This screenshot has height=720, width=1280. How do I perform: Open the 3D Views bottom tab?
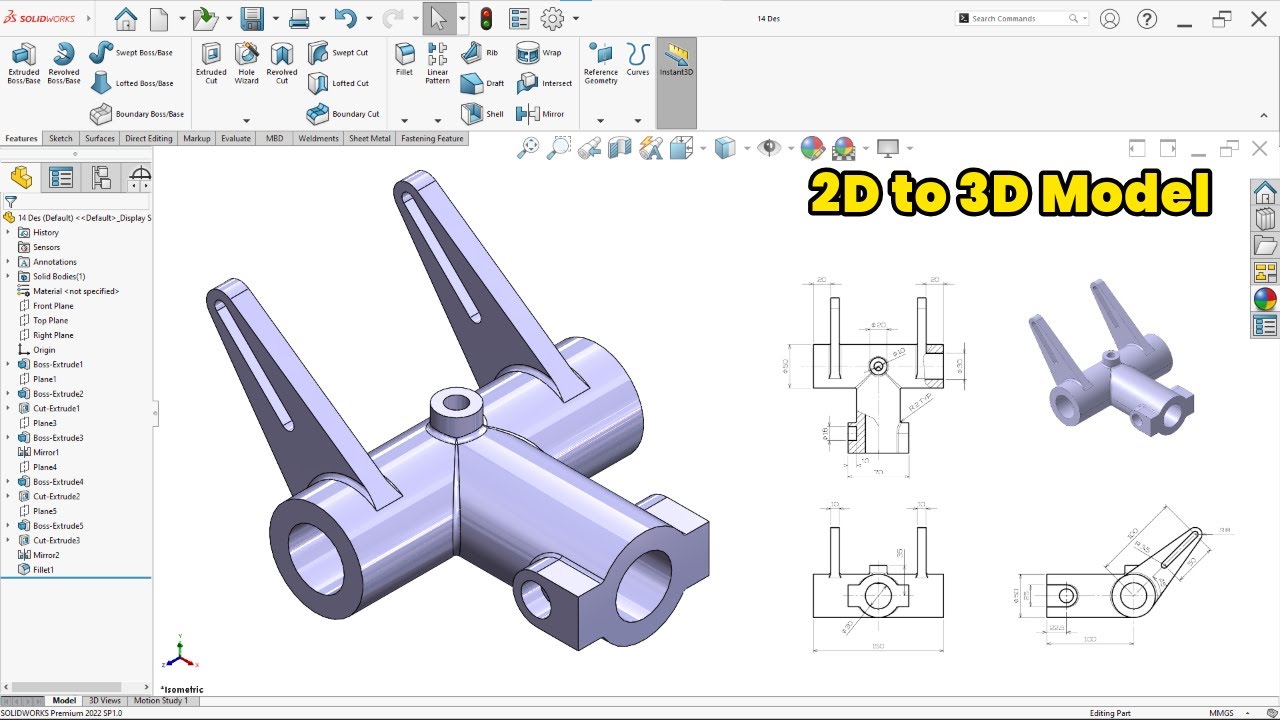(x=105, y=700)
